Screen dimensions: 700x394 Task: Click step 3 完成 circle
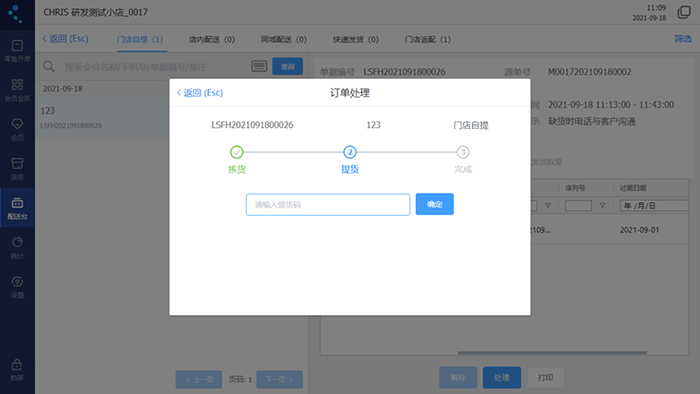tap(463, 152)
